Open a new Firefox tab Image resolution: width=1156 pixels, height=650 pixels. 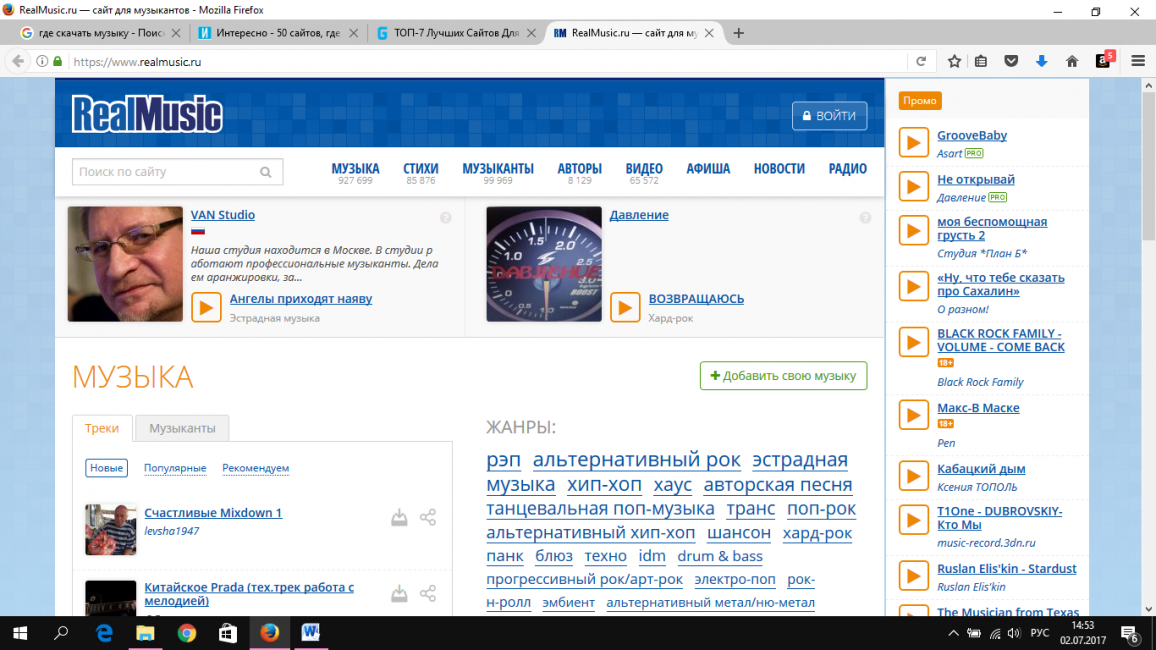[x=738, y=33]
